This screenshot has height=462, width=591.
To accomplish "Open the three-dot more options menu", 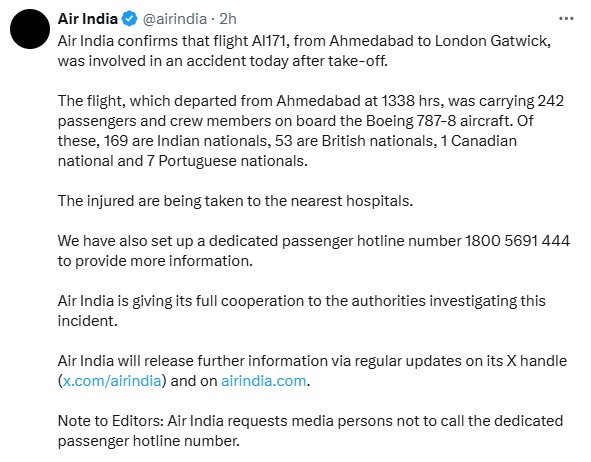I will [x=566, y=18].
